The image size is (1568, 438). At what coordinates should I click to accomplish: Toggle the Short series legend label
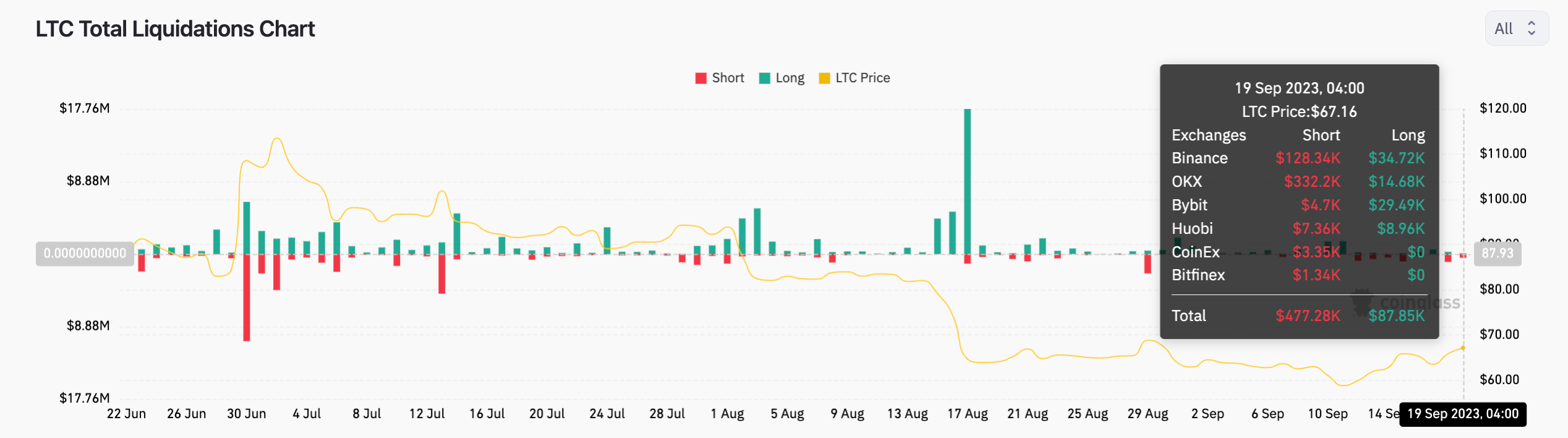[728, 78]
